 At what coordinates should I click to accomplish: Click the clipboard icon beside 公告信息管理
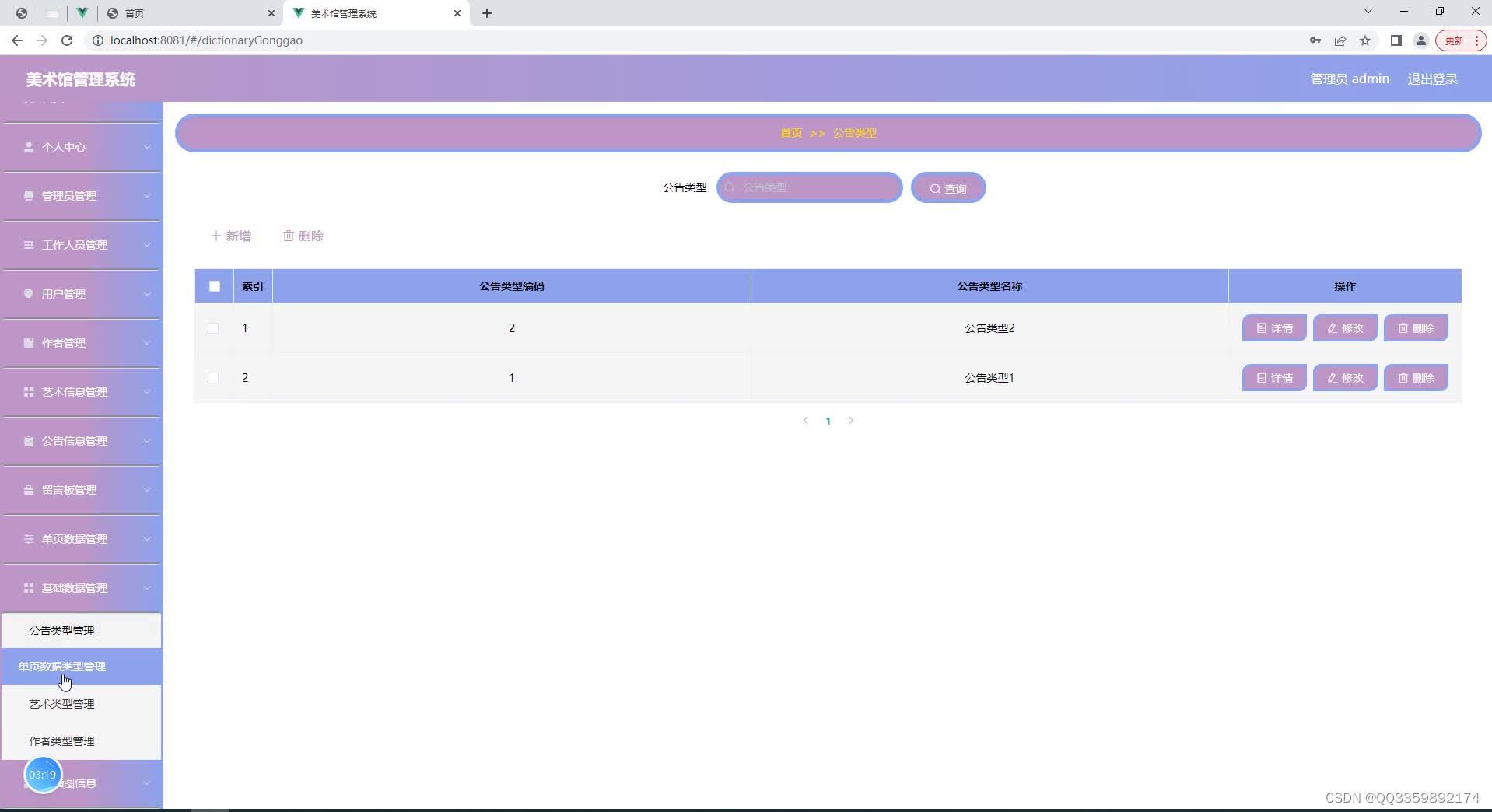pos(29,441)
